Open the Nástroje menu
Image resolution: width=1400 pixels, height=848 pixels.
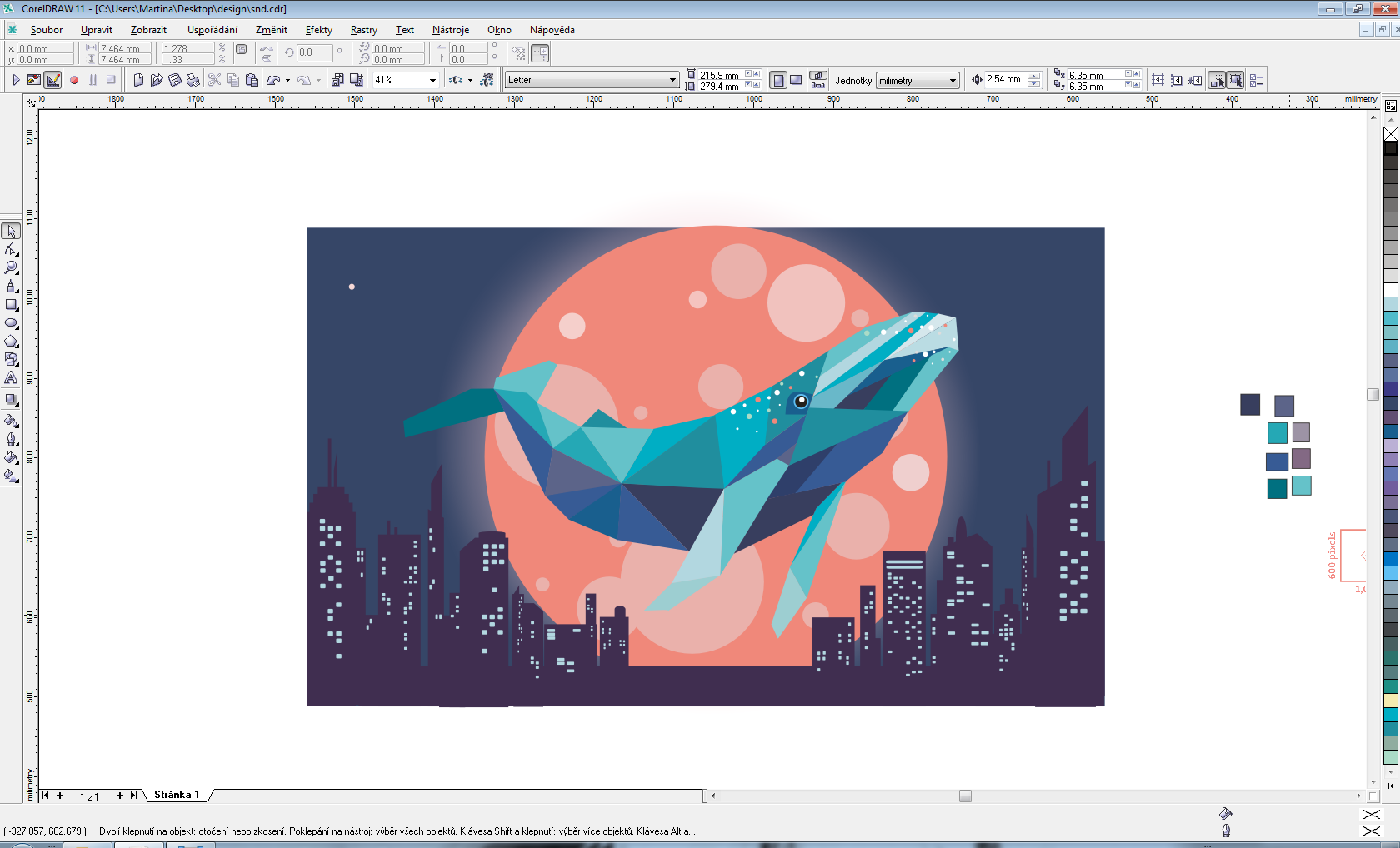[451, 30]
